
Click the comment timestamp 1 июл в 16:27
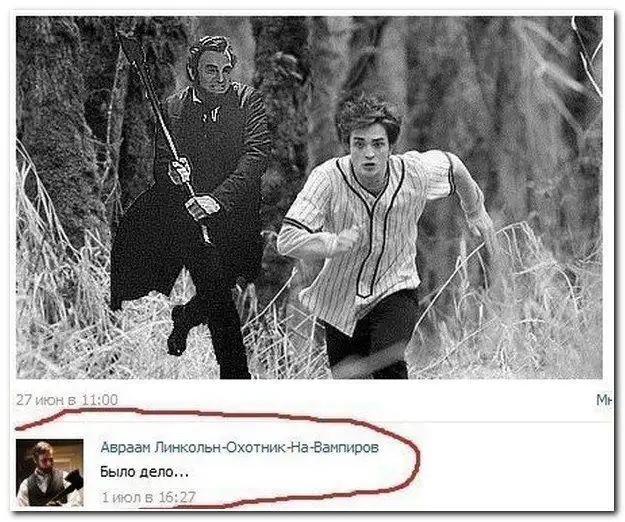click(148, 497)
